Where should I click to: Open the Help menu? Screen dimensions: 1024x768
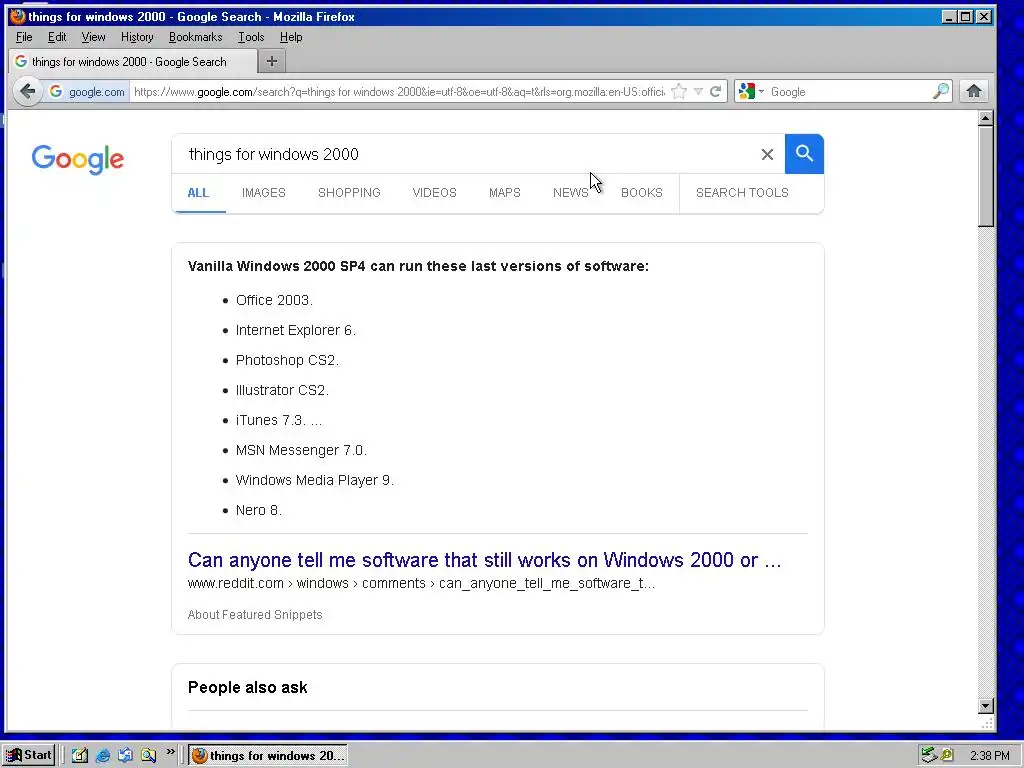(291, 37)
